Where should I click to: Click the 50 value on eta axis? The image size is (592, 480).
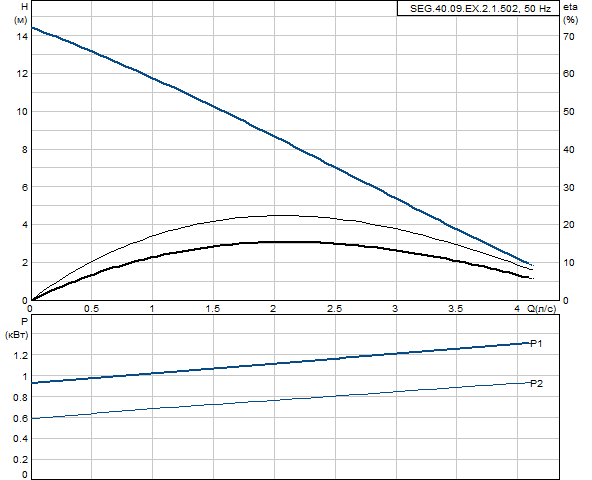(x=569, y=112)
